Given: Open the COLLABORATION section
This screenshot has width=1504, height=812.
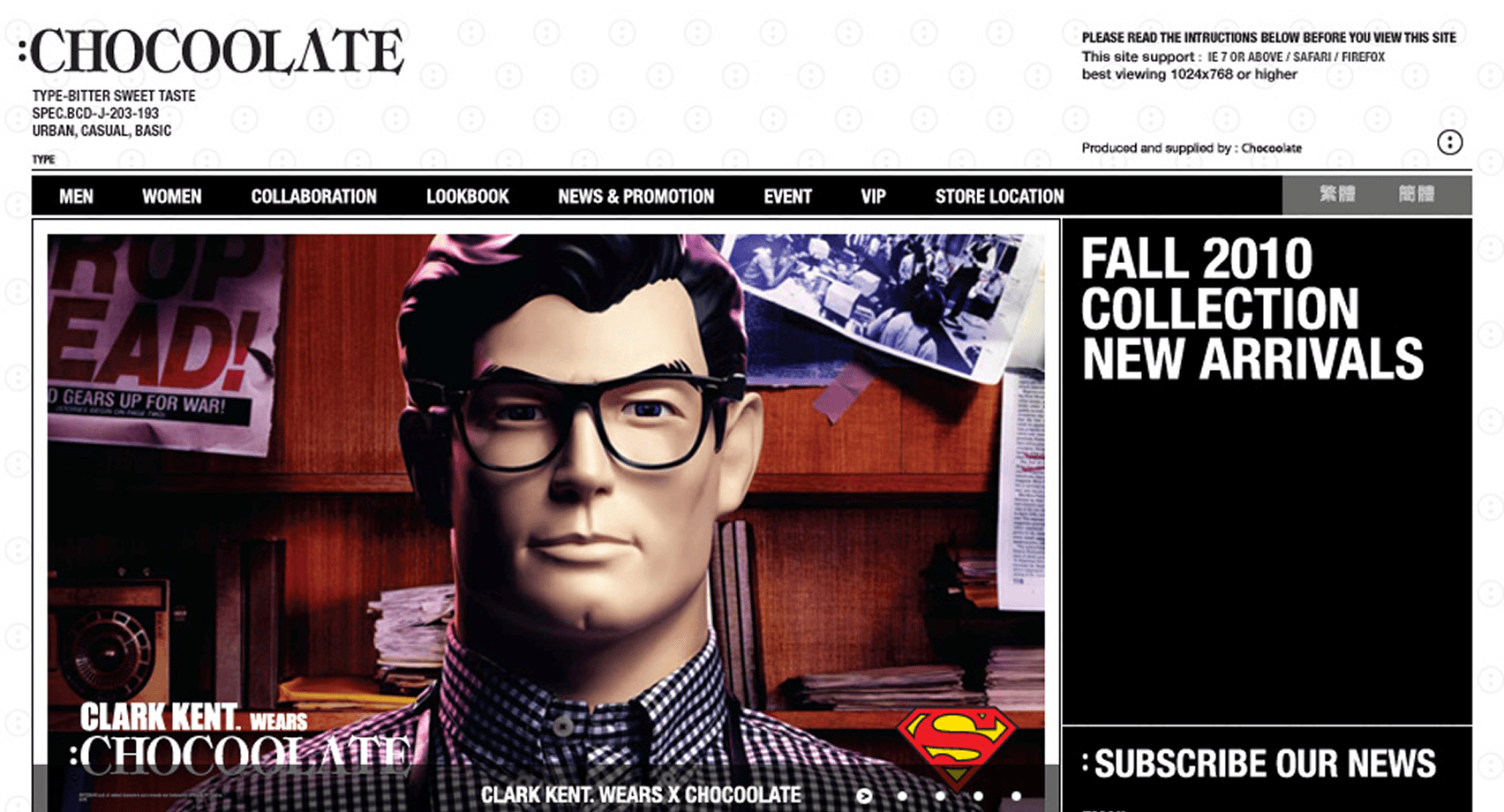Looking at the screenshot, I should tap(314, 196).
